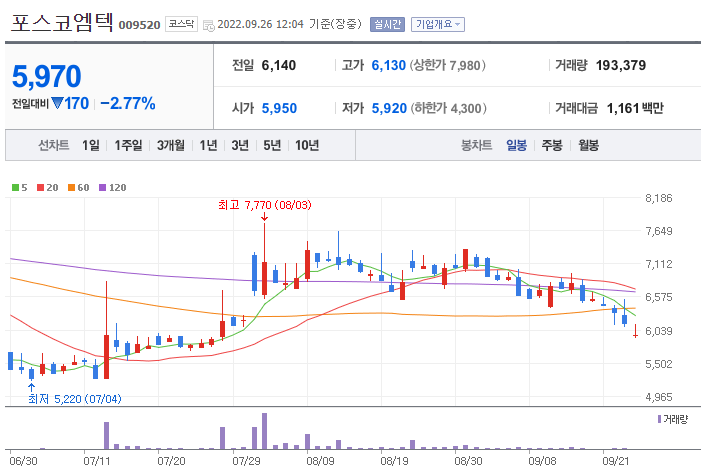Click the green 5-day average swatch
Image resolution: width=701 pixels, height=471 pixels.
(15, 188)
